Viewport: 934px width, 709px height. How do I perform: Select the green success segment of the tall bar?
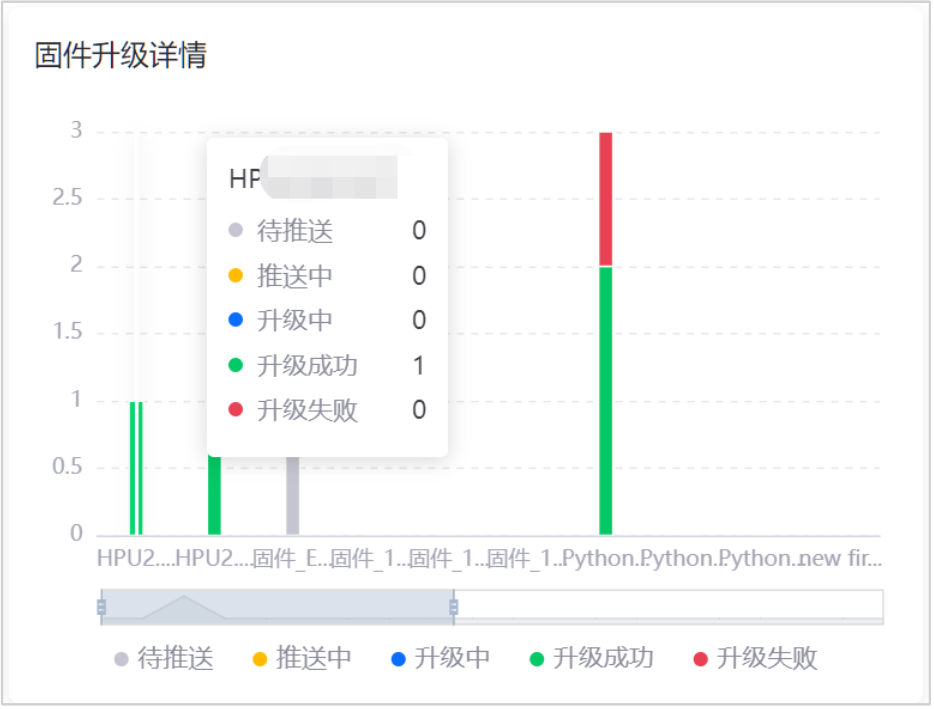605,400
